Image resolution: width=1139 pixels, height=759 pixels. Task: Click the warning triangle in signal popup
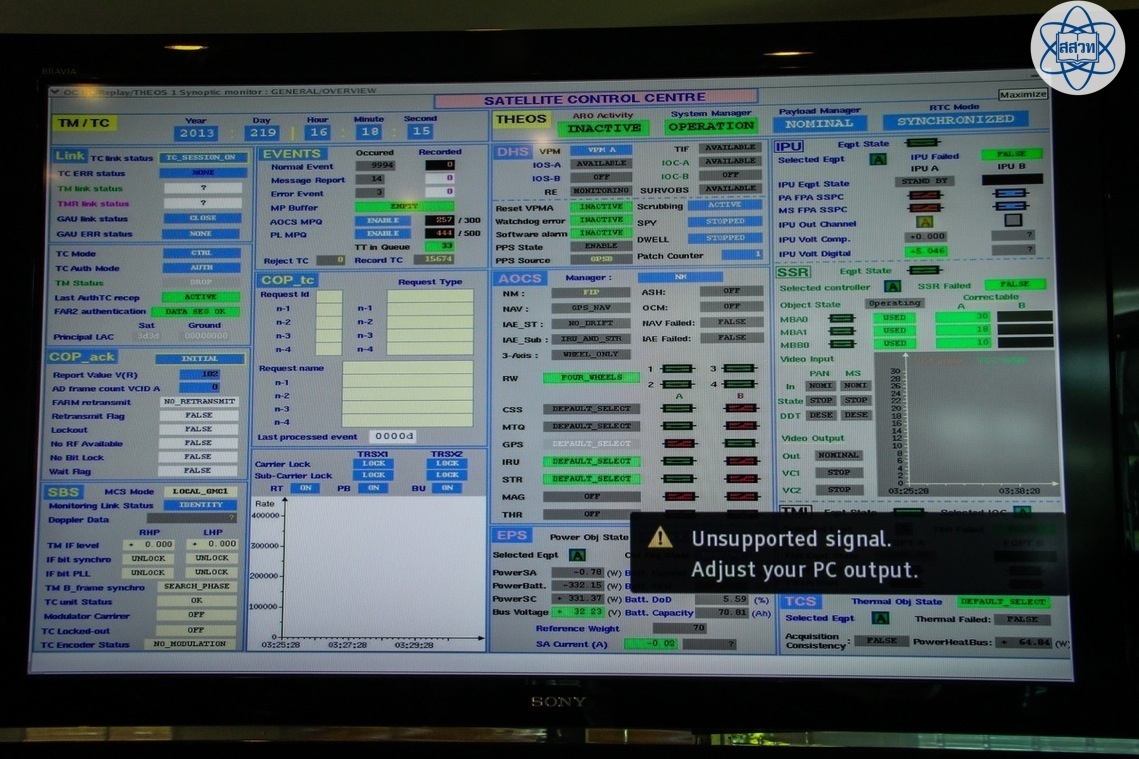[660, 538]
